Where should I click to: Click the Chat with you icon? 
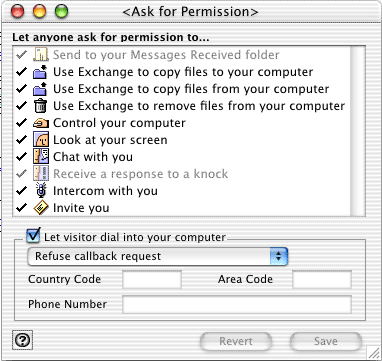[x=41, y=157]
